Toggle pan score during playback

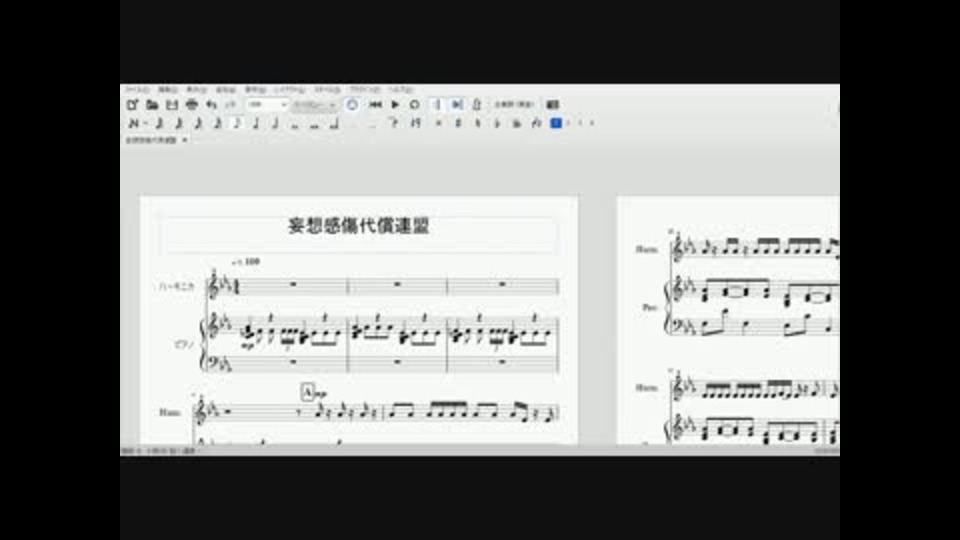pos(457,105)
